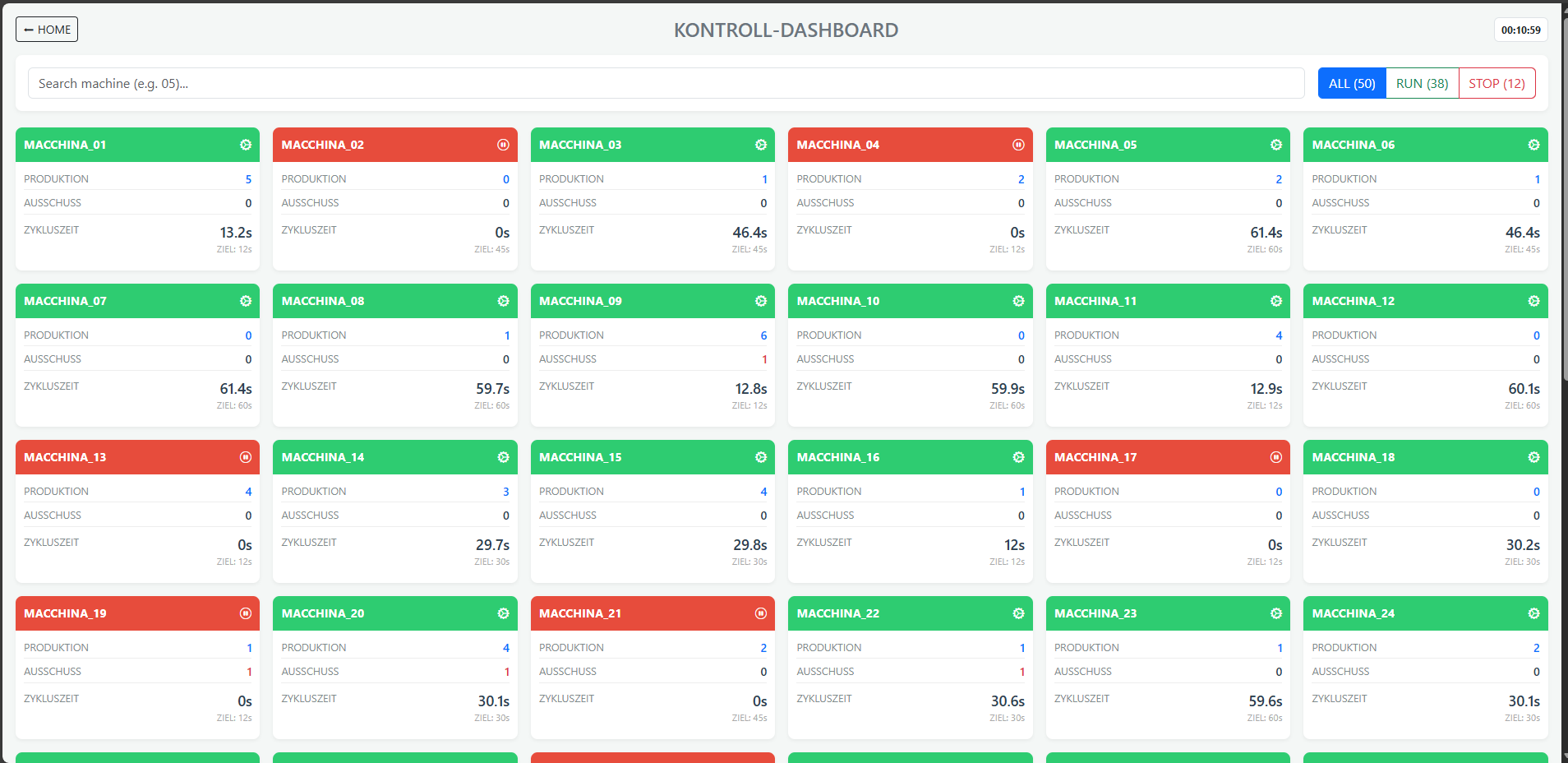Click the pause icon on MACCHINA_02

[x=503, y=145]
